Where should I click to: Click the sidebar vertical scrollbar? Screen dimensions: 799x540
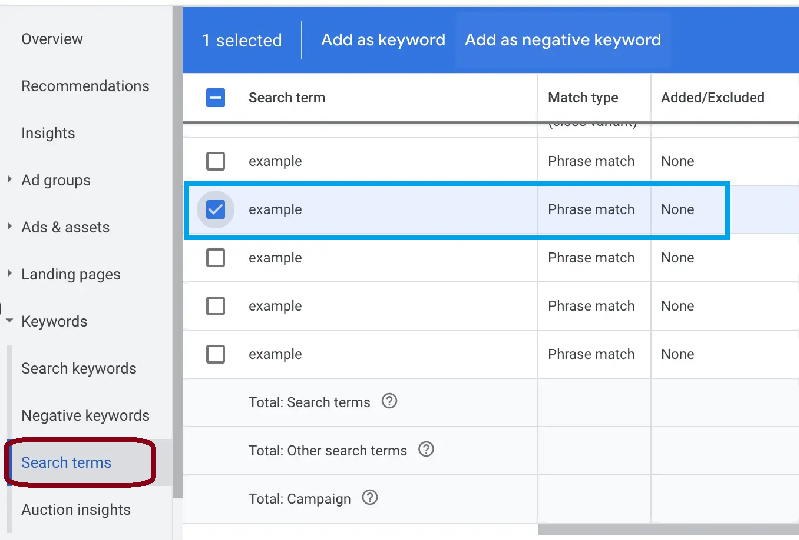pyautogui.click(x=177, y=252)
